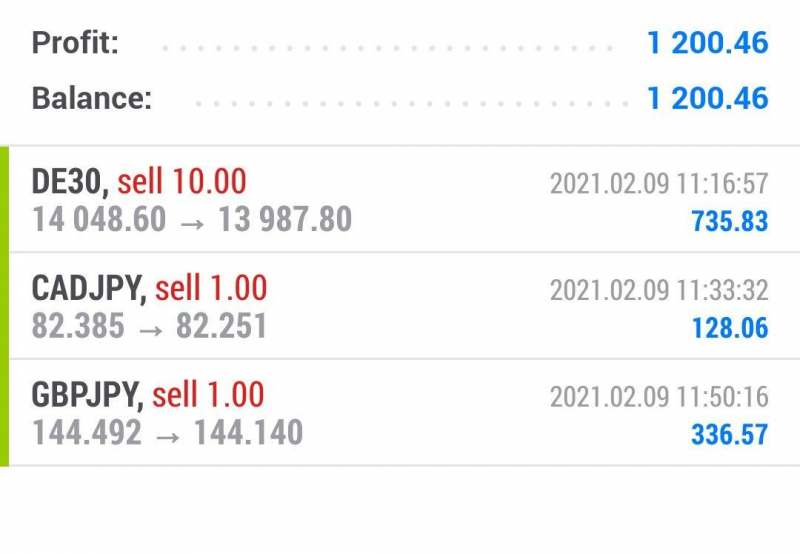Click CADJPY profit value 128.06
This screenshot has width=800, height=554.
[x=729, y=327]
